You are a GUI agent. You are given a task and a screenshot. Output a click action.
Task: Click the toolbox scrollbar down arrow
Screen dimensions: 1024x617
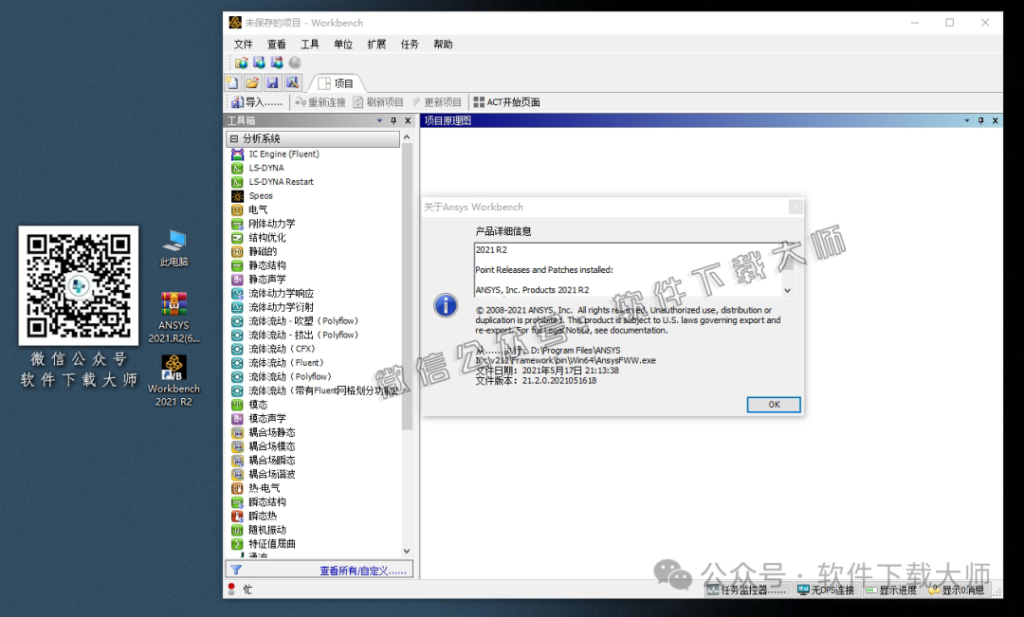(x=406, y=549)
